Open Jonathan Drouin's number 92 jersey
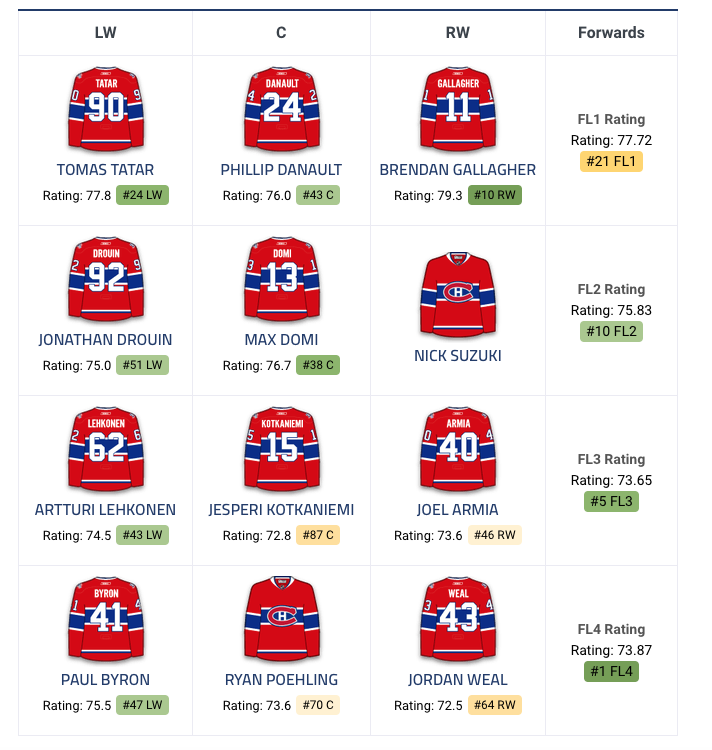The height and width of the screenshot is (750, 712). (x=105, y=277)
